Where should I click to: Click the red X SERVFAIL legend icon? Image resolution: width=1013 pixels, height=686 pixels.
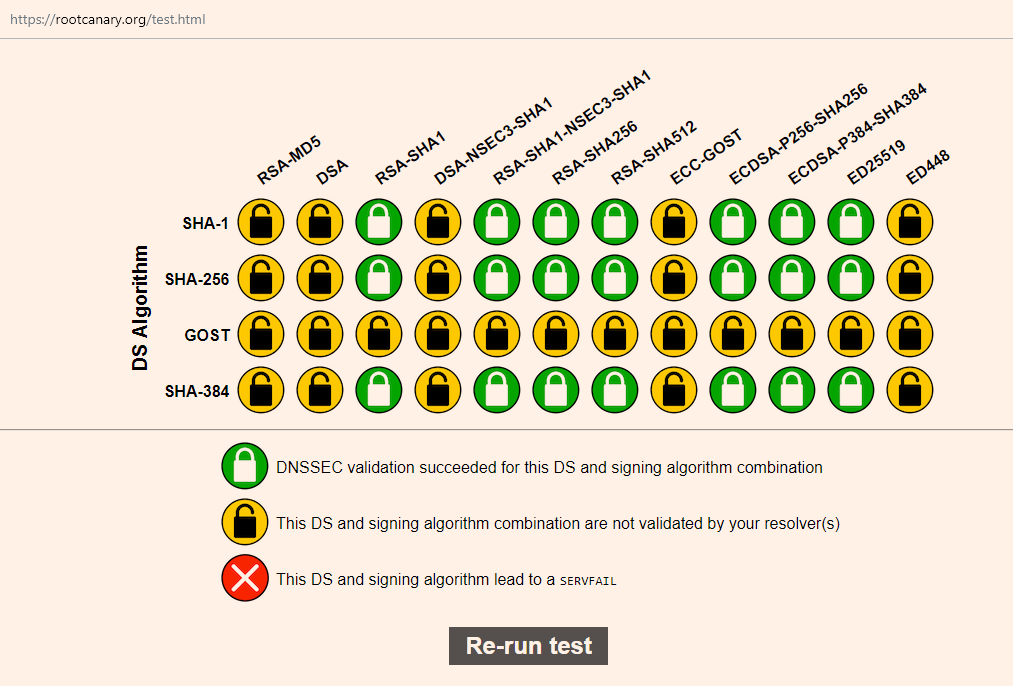click(x=245, y=578)
